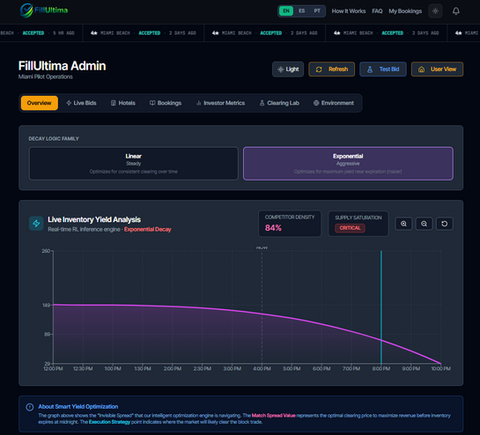Go to My Bookings

point(405,11)
